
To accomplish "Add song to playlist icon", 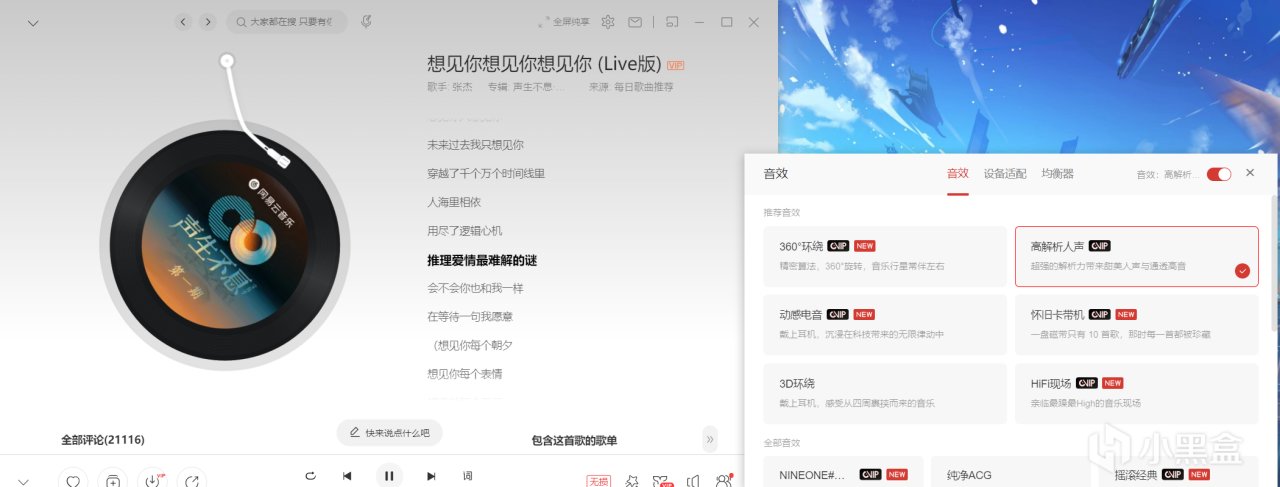I will (x=114, y=481).
